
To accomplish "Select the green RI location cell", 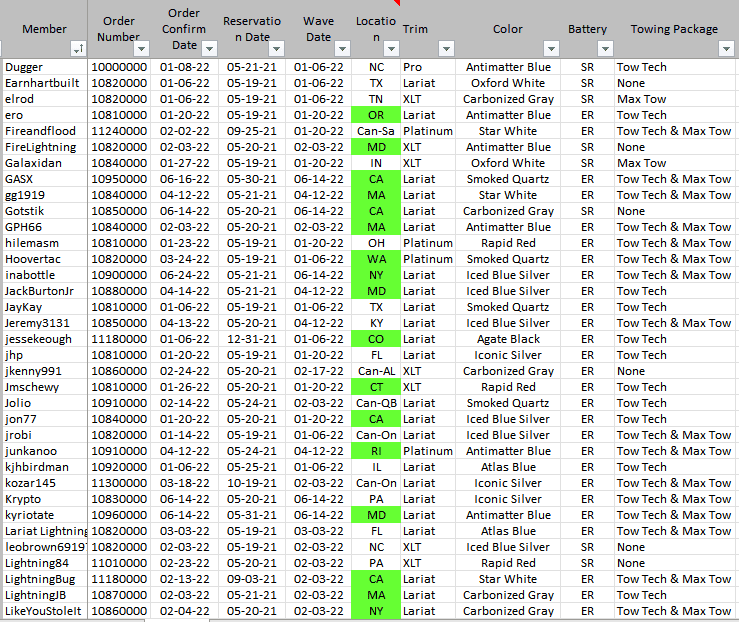I will (x=376, y=451).
